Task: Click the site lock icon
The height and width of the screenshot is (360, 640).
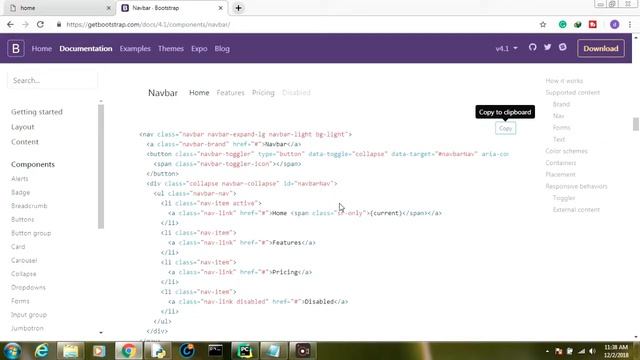Action: point(59,24)
